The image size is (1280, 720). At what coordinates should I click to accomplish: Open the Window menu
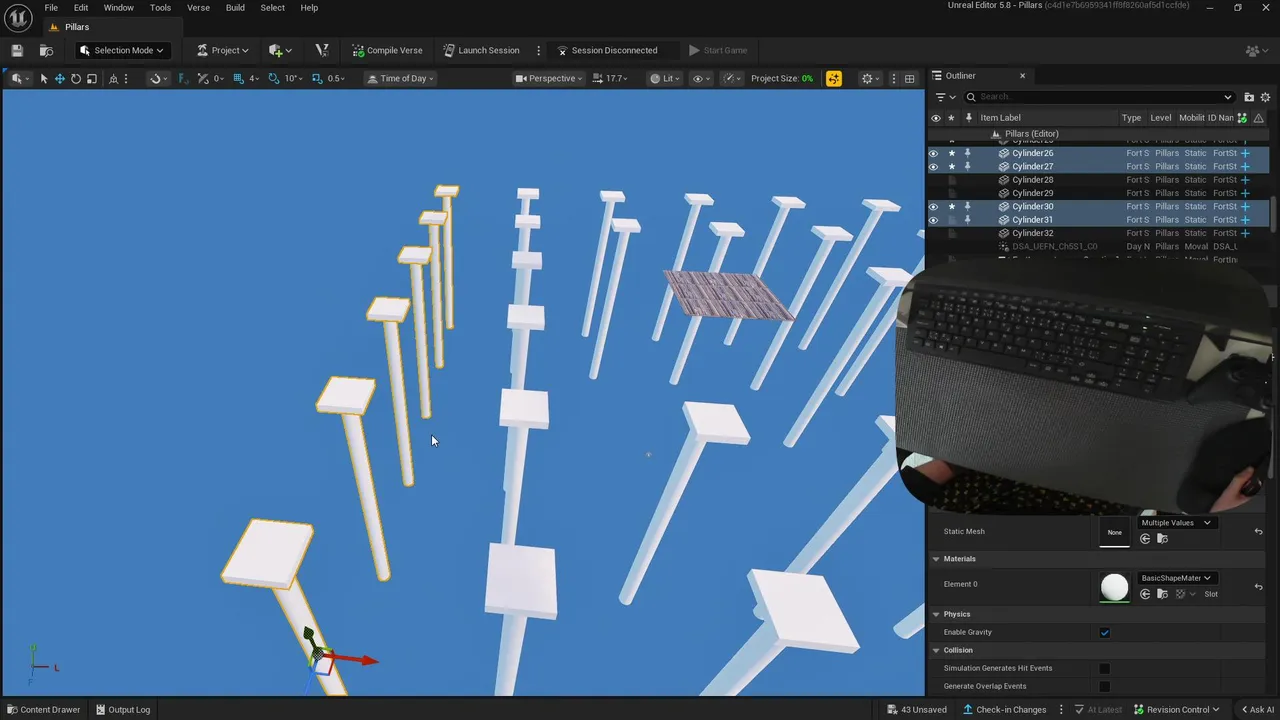click(118, 8)
